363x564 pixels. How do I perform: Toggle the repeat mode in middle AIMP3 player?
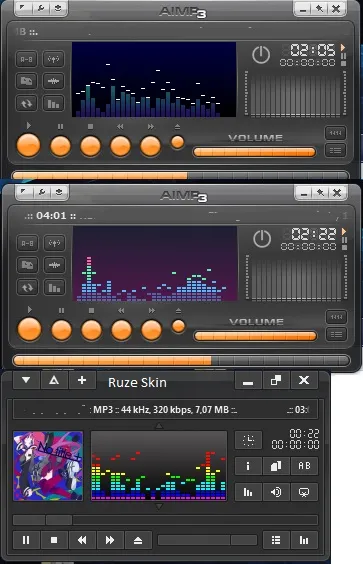pyautogui.click(x=28, y=288)
